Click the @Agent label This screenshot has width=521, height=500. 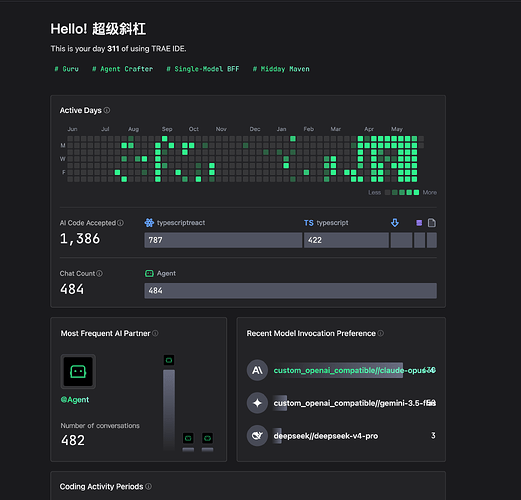(75, 400)
